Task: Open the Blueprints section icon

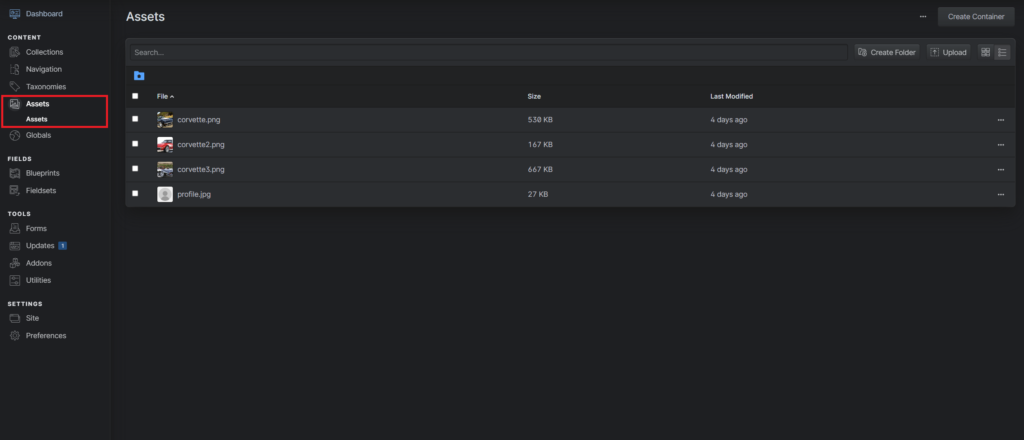Action: click(x=15, y=173)
